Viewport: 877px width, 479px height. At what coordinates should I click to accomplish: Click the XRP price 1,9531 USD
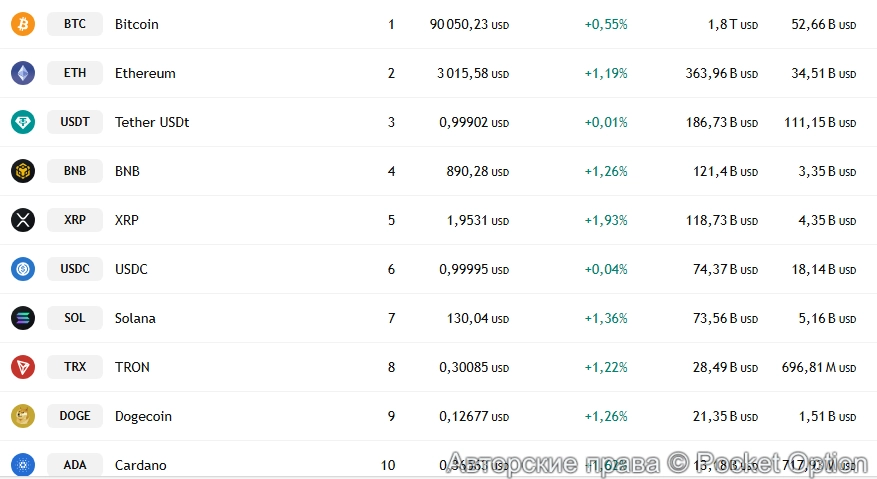(x=477, y=220)
